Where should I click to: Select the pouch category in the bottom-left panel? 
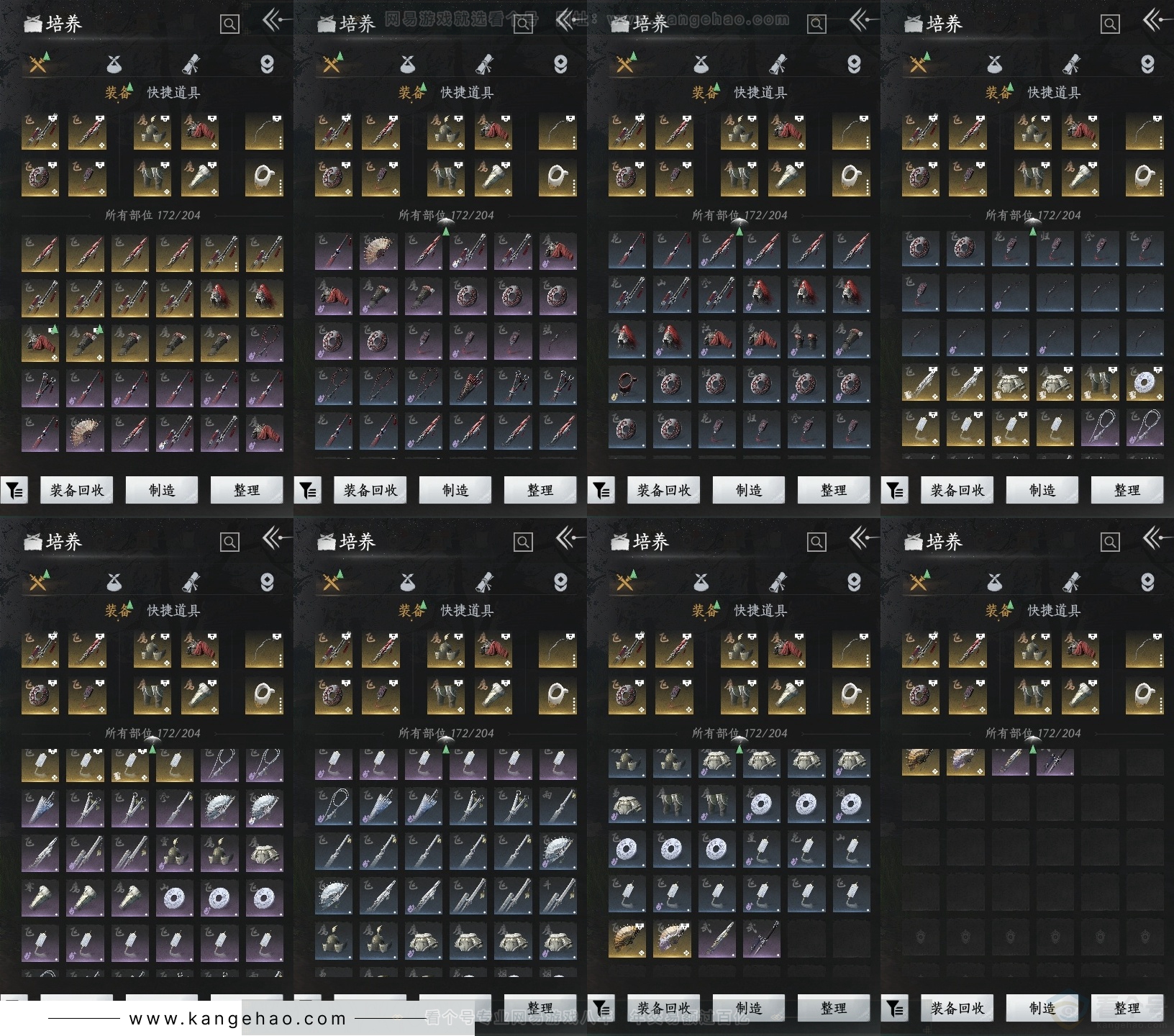[x=114, y=583]
